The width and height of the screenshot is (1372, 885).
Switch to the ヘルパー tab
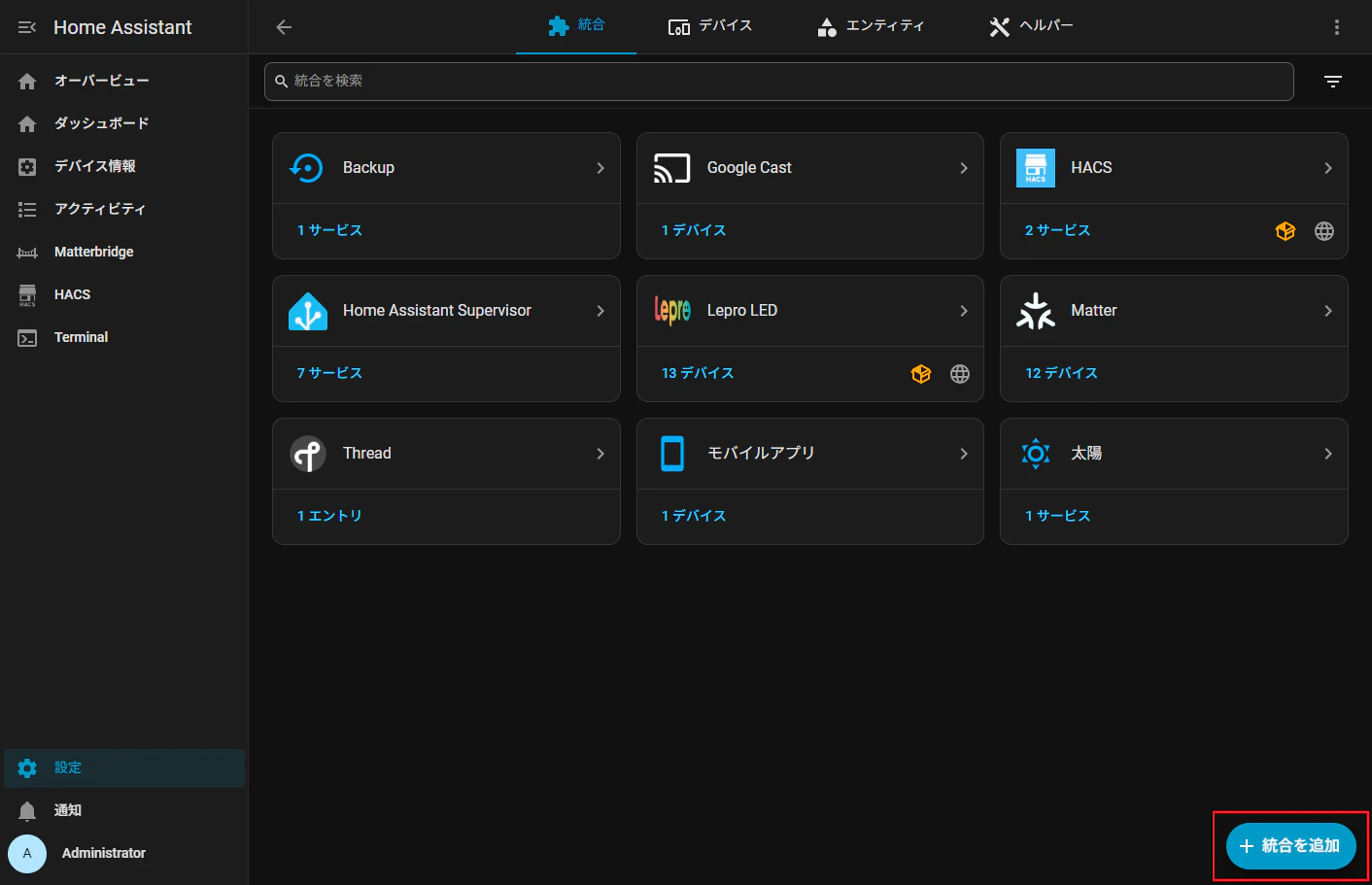point(1031,26)
